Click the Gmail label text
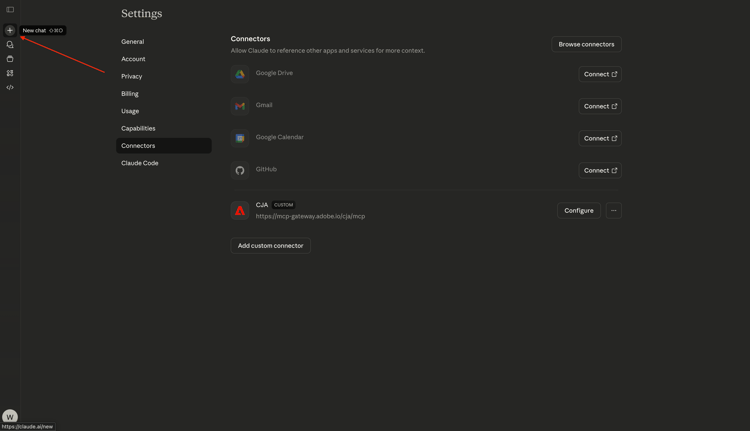The width and height of the screenshot is (750, 431). pyautogui.click(x=264, y=105)
